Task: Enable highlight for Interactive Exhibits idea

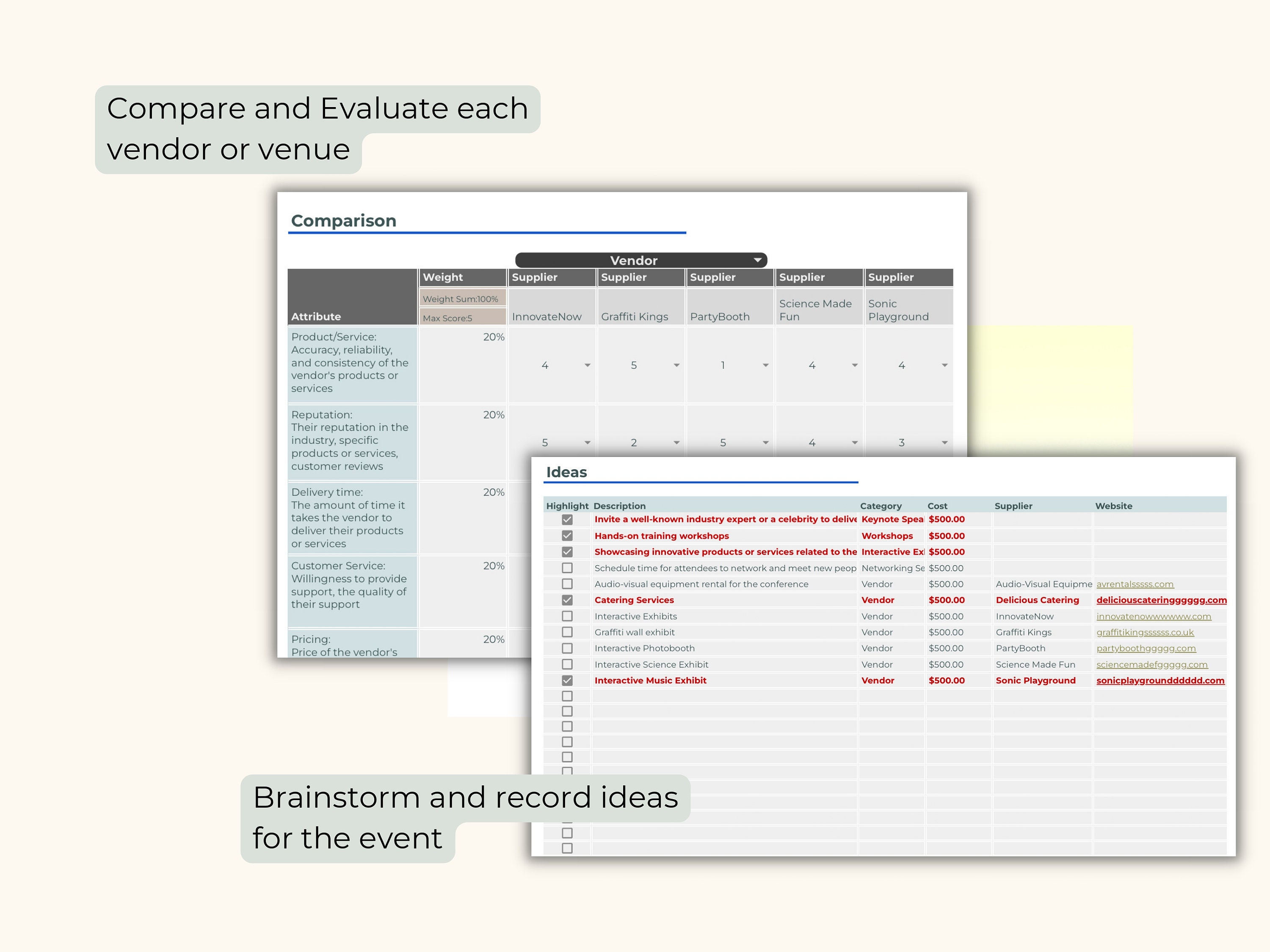Action: pyautogui.click(x=567, y=616)
